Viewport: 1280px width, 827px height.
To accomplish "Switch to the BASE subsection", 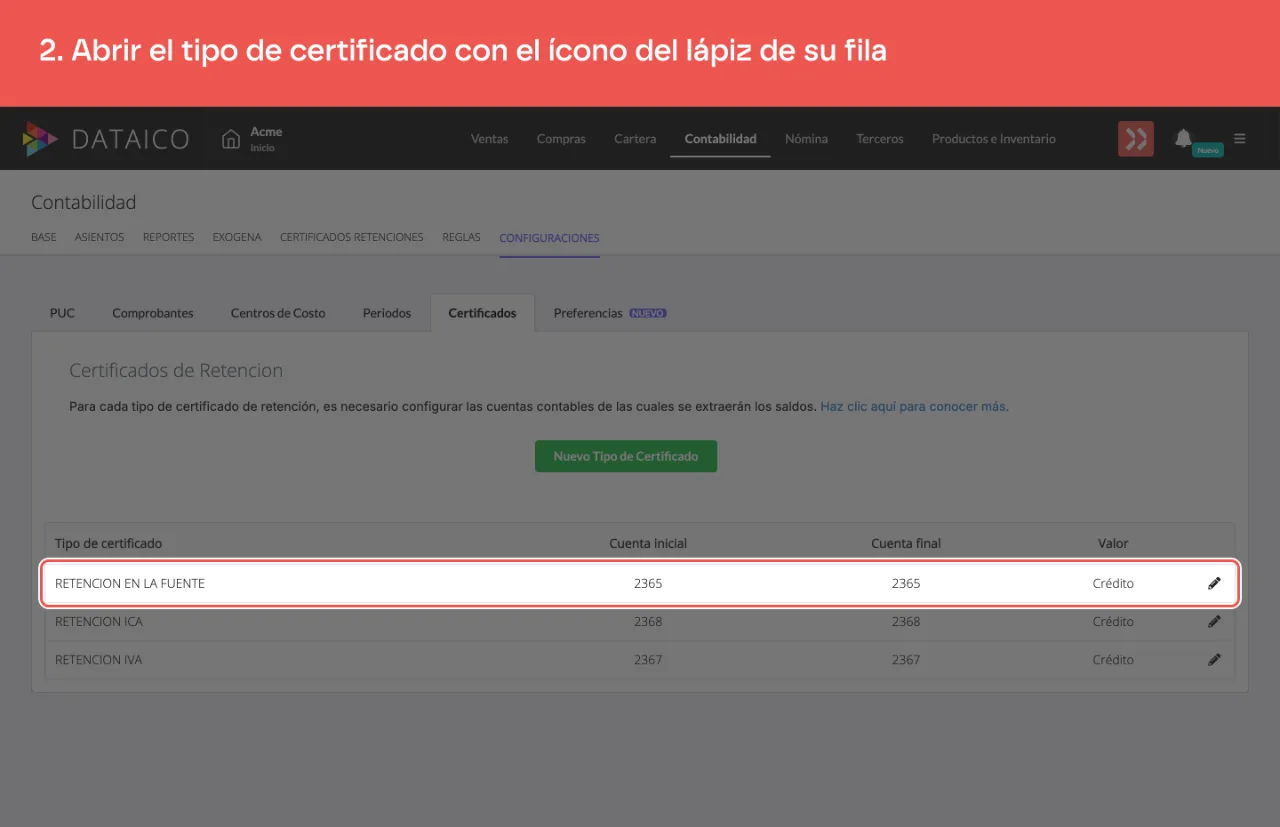I will [44, 238].
